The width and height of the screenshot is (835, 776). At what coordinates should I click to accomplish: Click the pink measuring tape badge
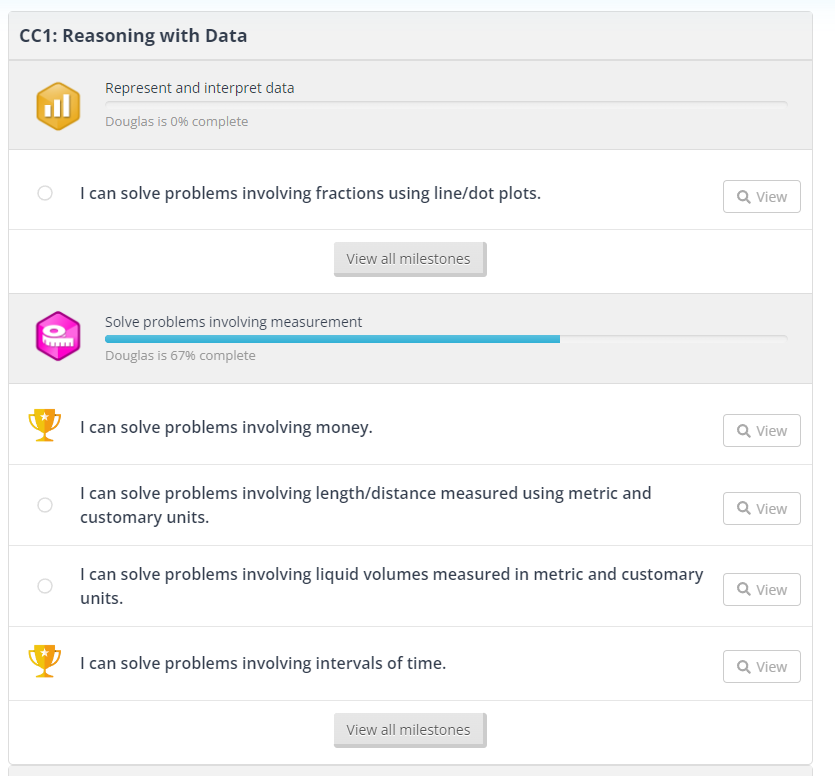[x=58, y=336]
